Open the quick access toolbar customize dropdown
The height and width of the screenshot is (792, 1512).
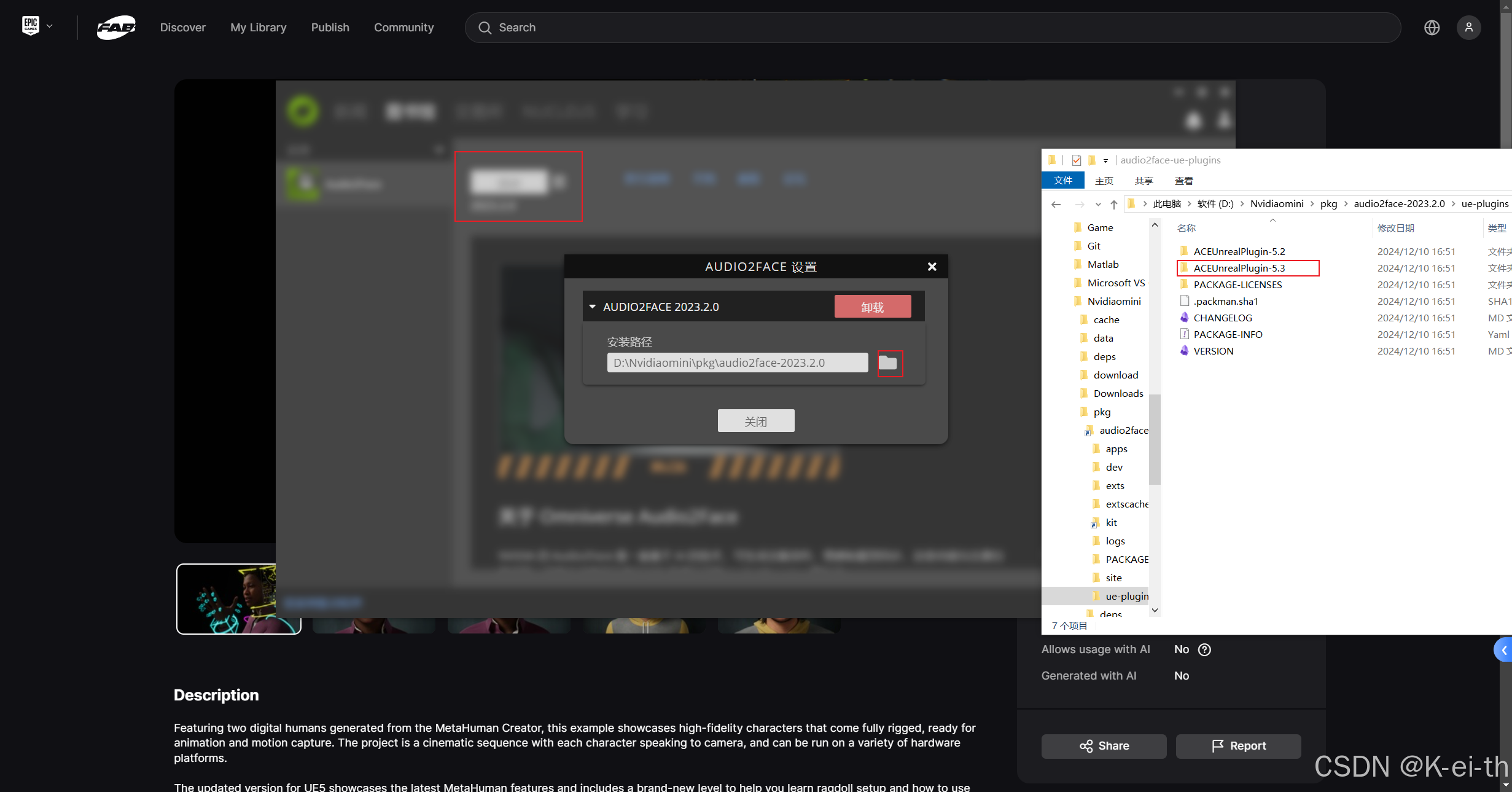(x=1105, y=161)
